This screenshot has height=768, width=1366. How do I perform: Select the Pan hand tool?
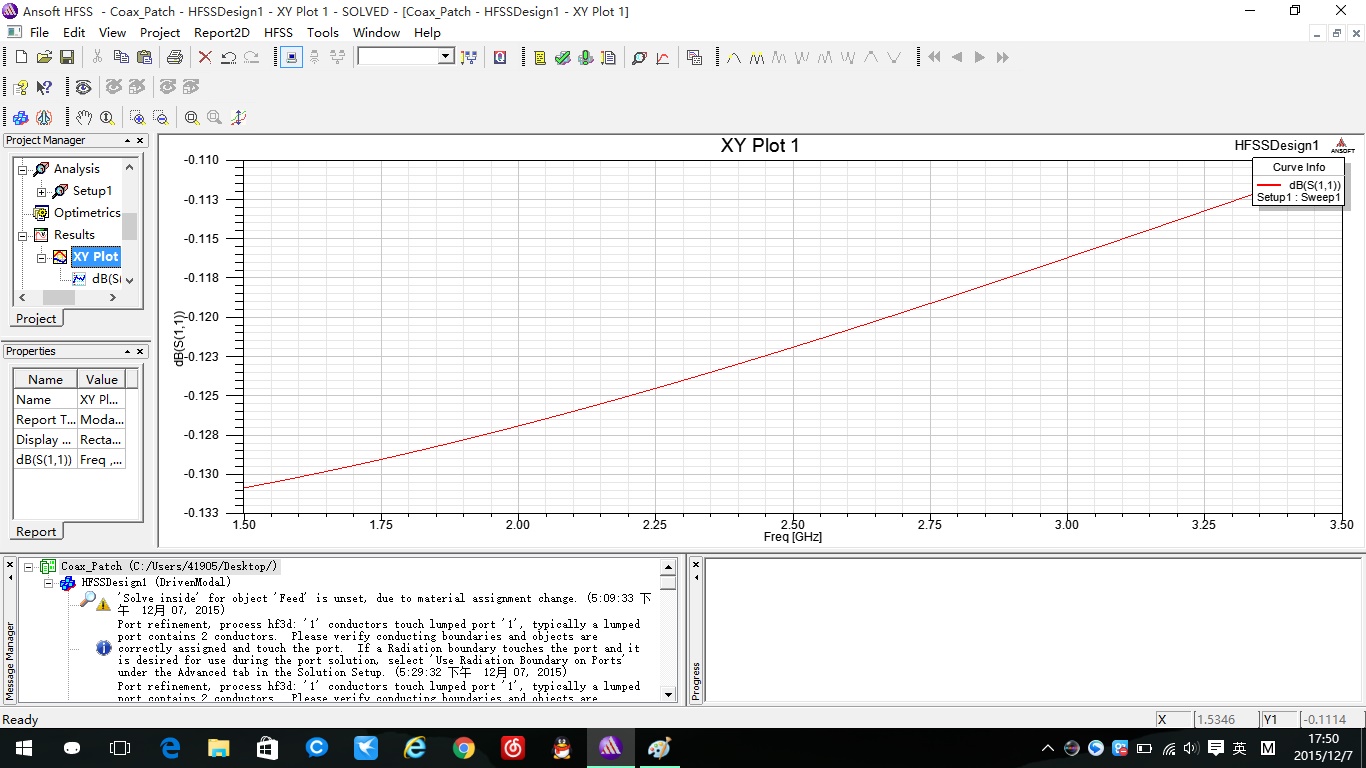click(x=84, y=117)
